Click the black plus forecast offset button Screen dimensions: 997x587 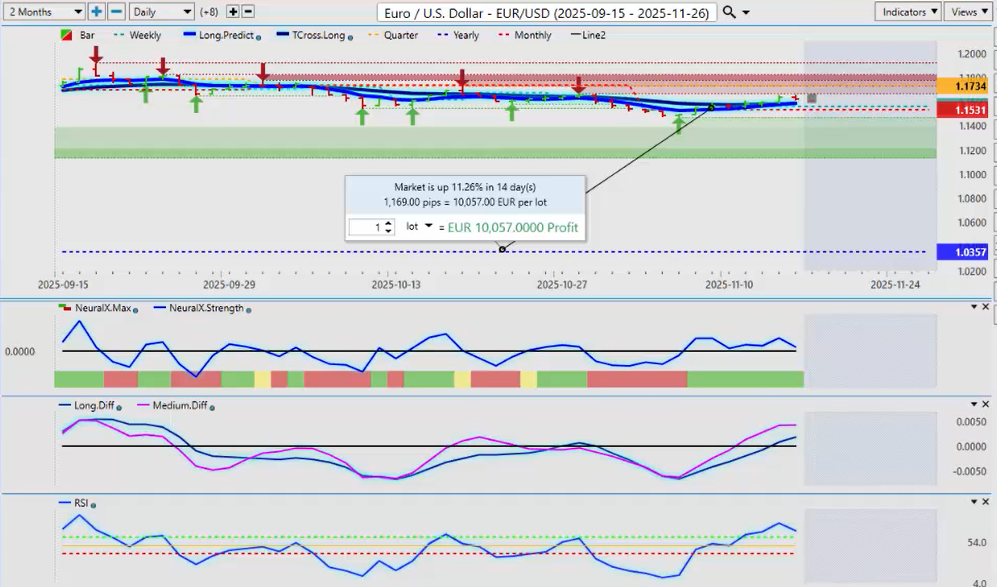pyautogui.click(x=233, y=11)
